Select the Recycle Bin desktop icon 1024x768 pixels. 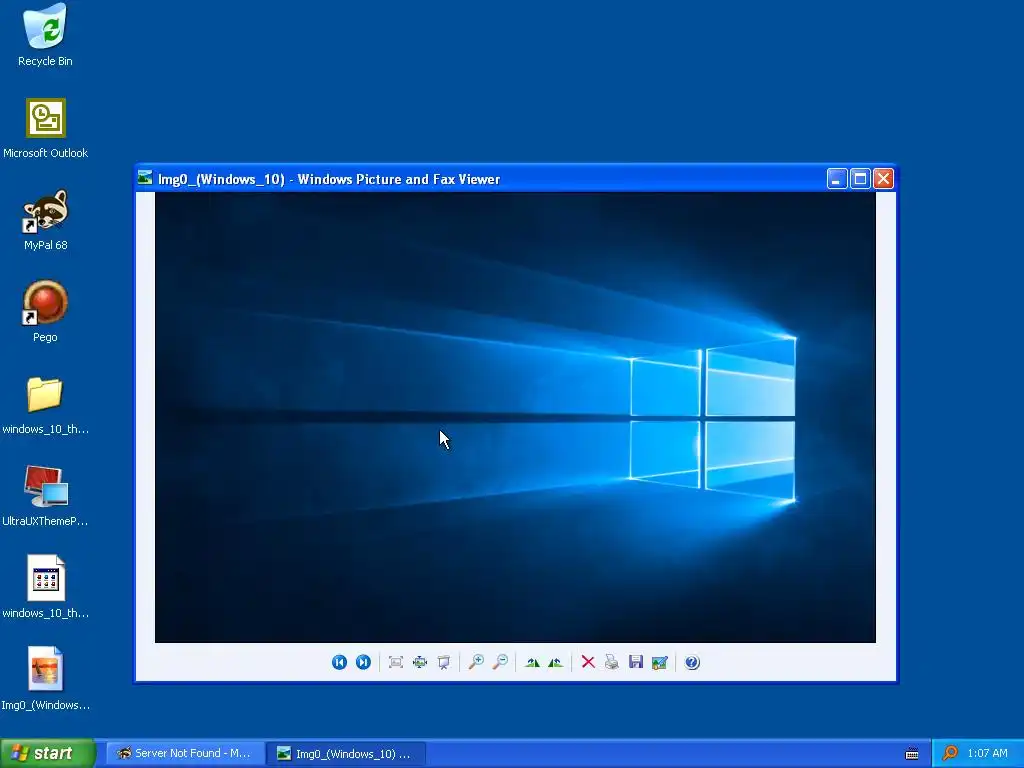click(x=45, y=35)
